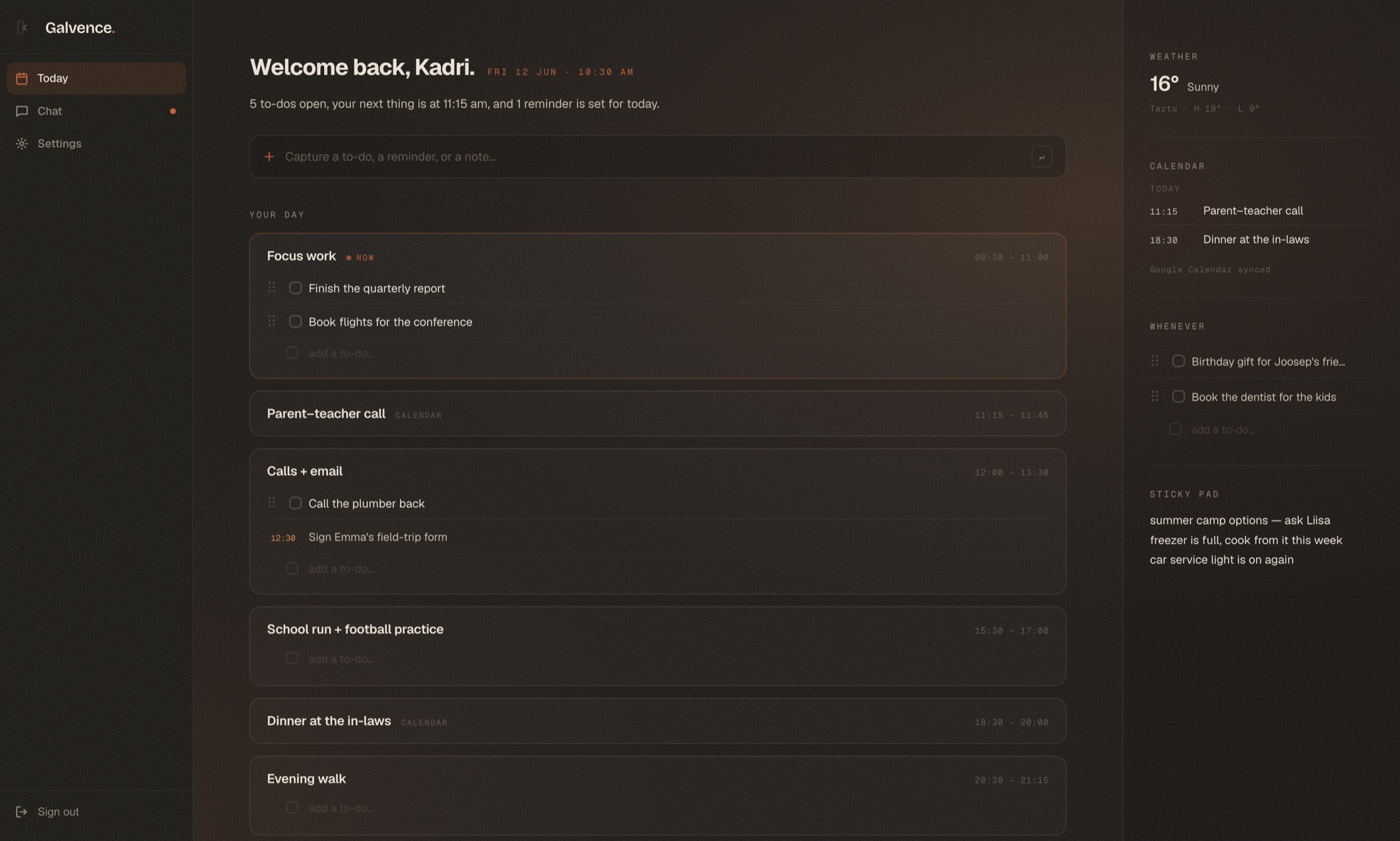Image resolution: width=1400 pixels, height=841 pixels.
Task: Click the unread dot next to Chat
Action: click(172, 111)
